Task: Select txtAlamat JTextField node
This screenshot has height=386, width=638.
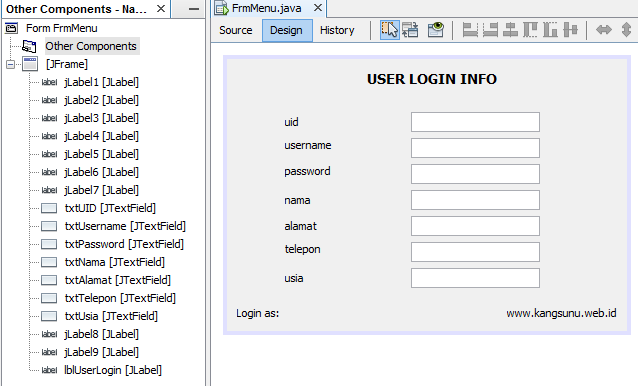Action: (x=118, y=280)
